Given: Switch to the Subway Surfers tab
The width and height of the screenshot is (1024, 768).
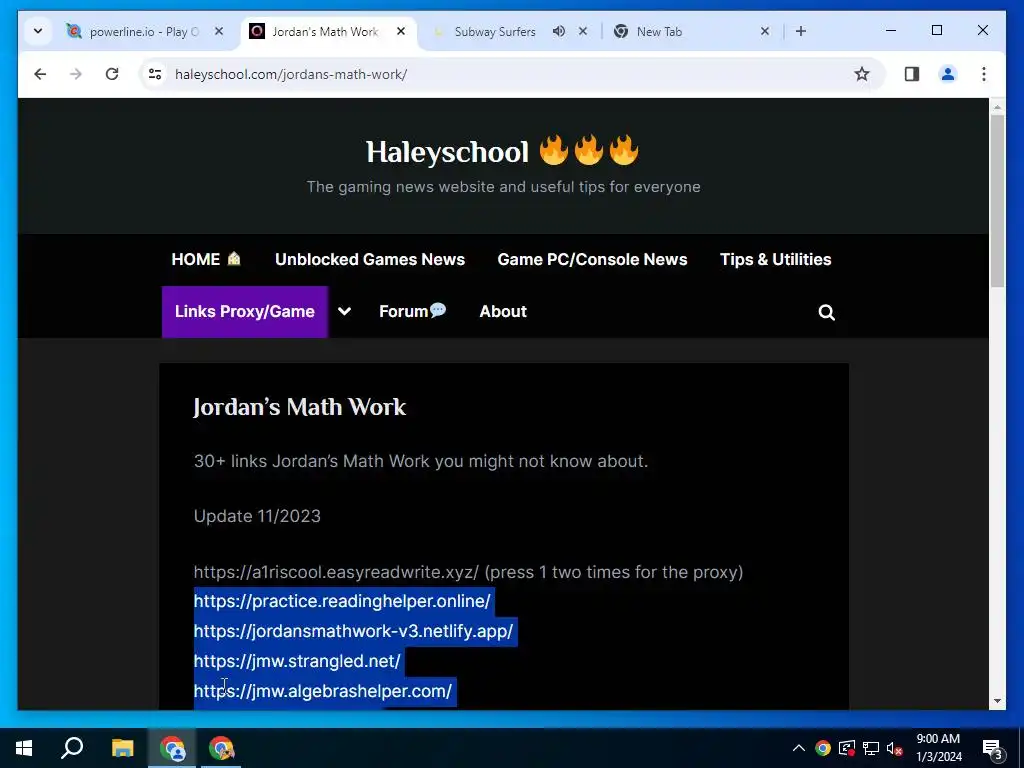Looking at the screenshot, I should [494, 31].
